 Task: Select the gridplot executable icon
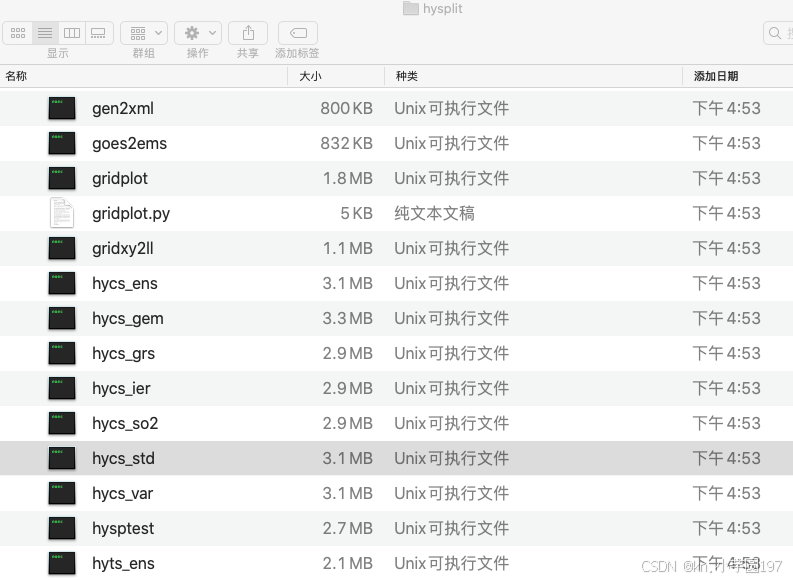62,178
